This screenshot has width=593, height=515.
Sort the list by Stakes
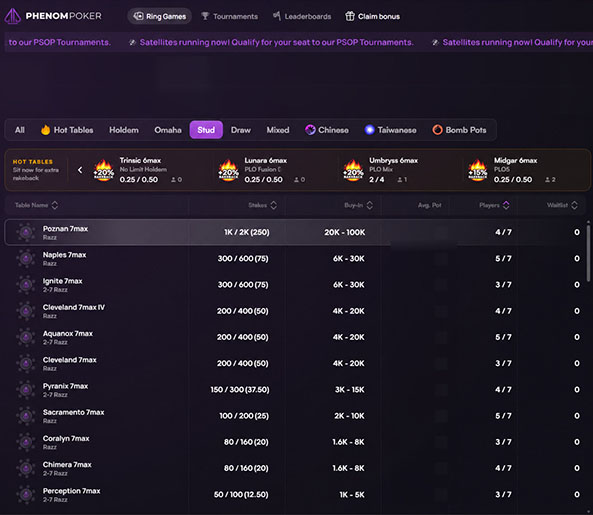(262, 205)
